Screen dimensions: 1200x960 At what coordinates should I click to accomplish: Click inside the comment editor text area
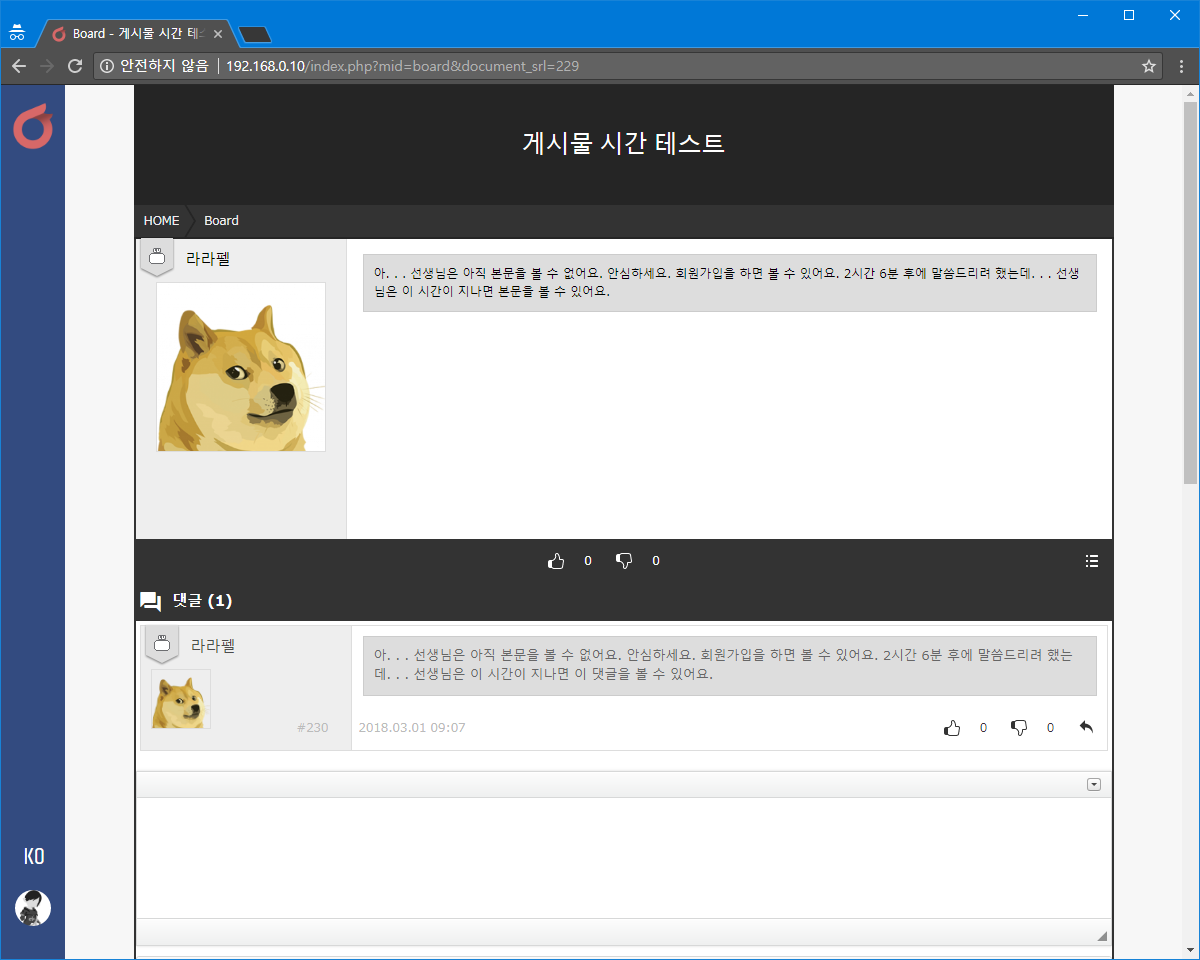pos(624,858)
